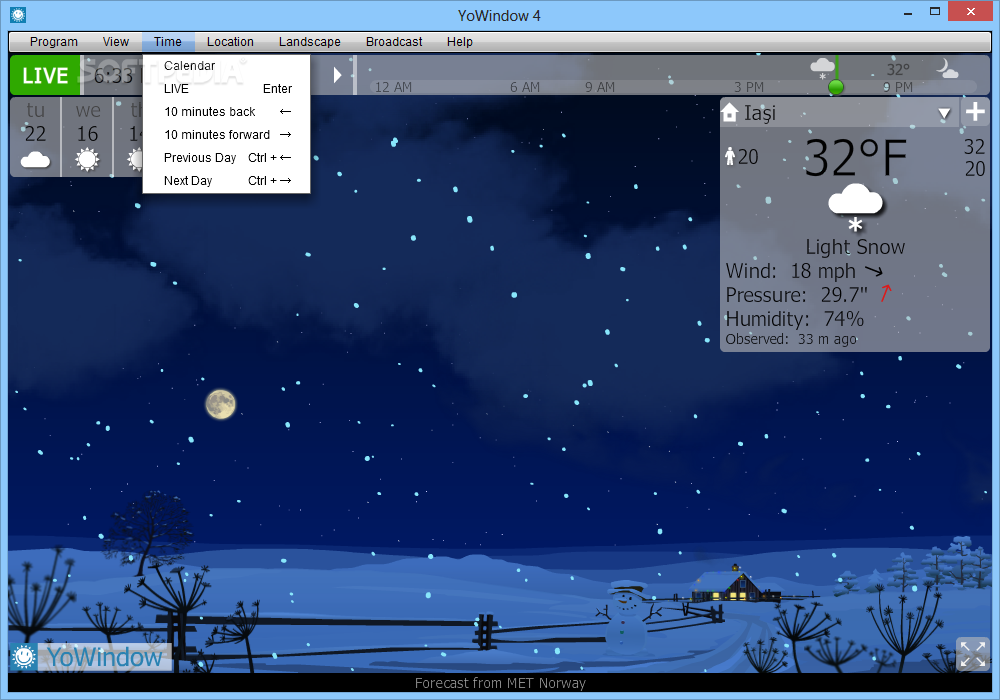Click the snow cloud icon on the timeline
Screen dimensions: 1000x700
tap(822, 68)
